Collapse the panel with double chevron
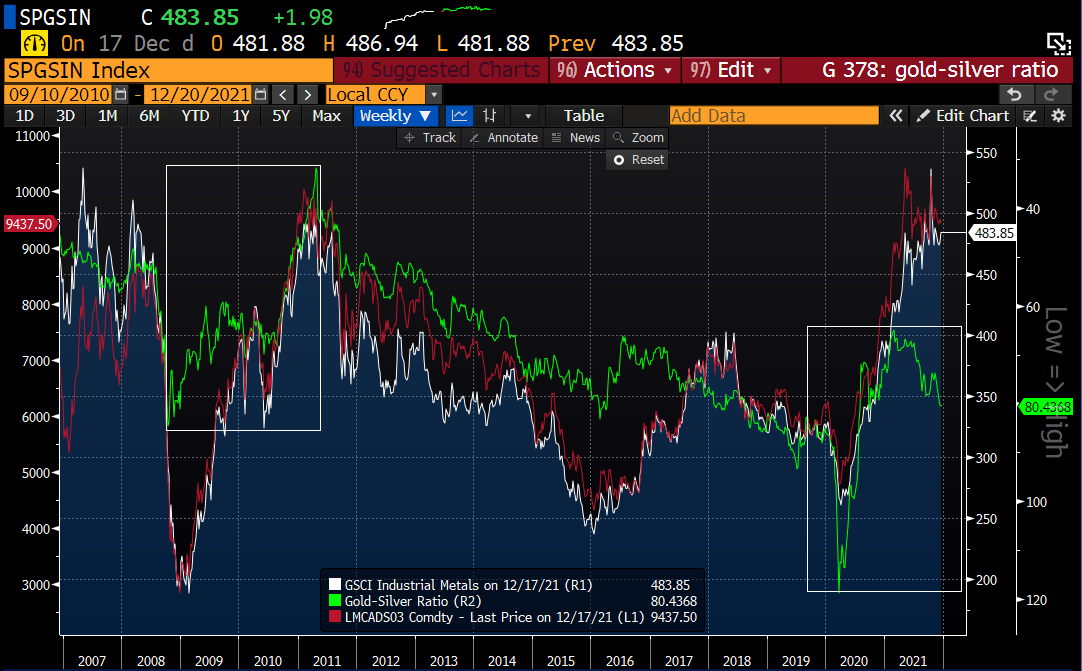The width and height of the screenshot is (1082, 671). (x=896, y=116)
